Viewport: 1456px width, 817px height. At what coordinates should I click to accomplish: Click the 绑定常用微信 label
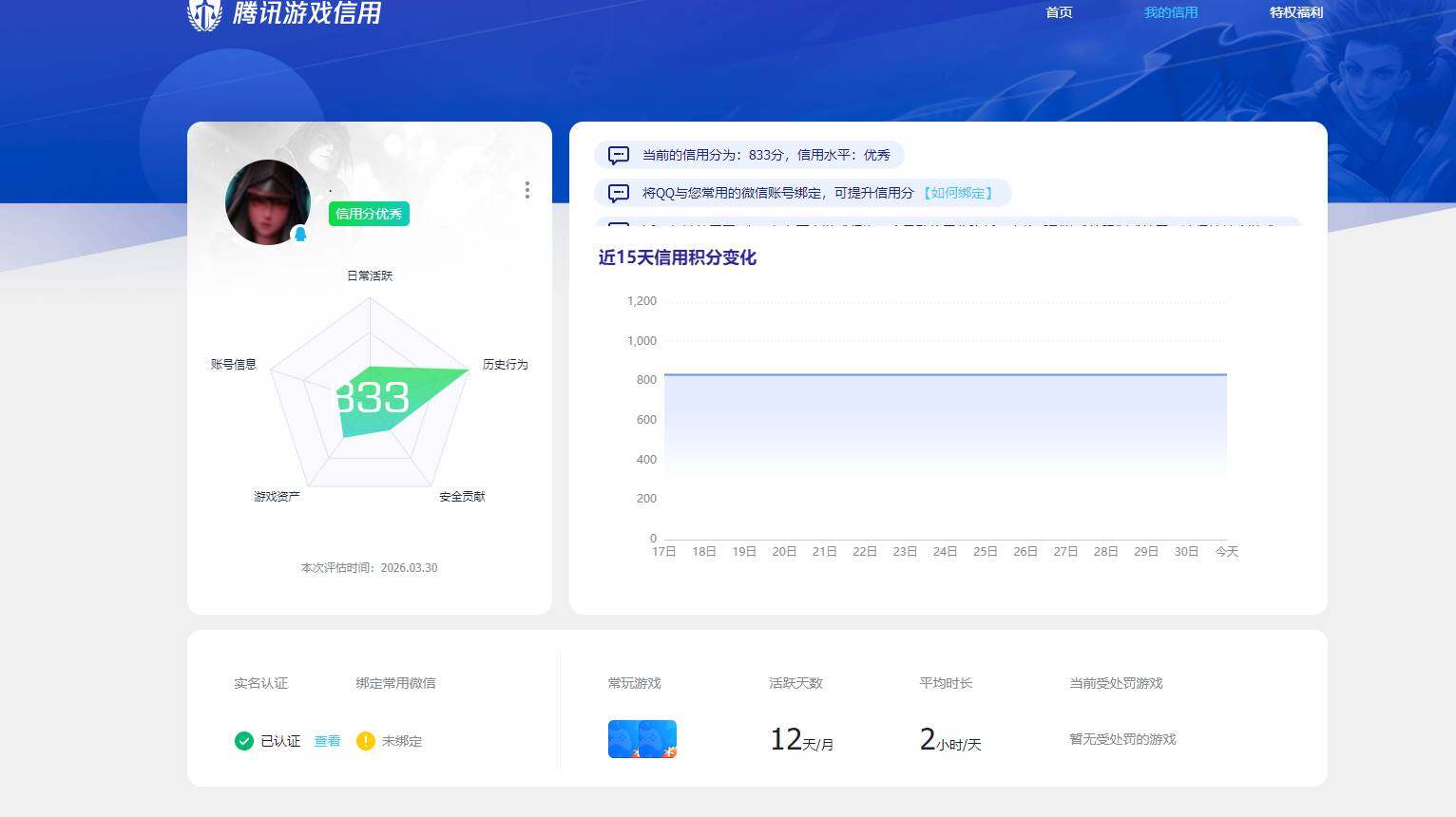click(395, 683)
